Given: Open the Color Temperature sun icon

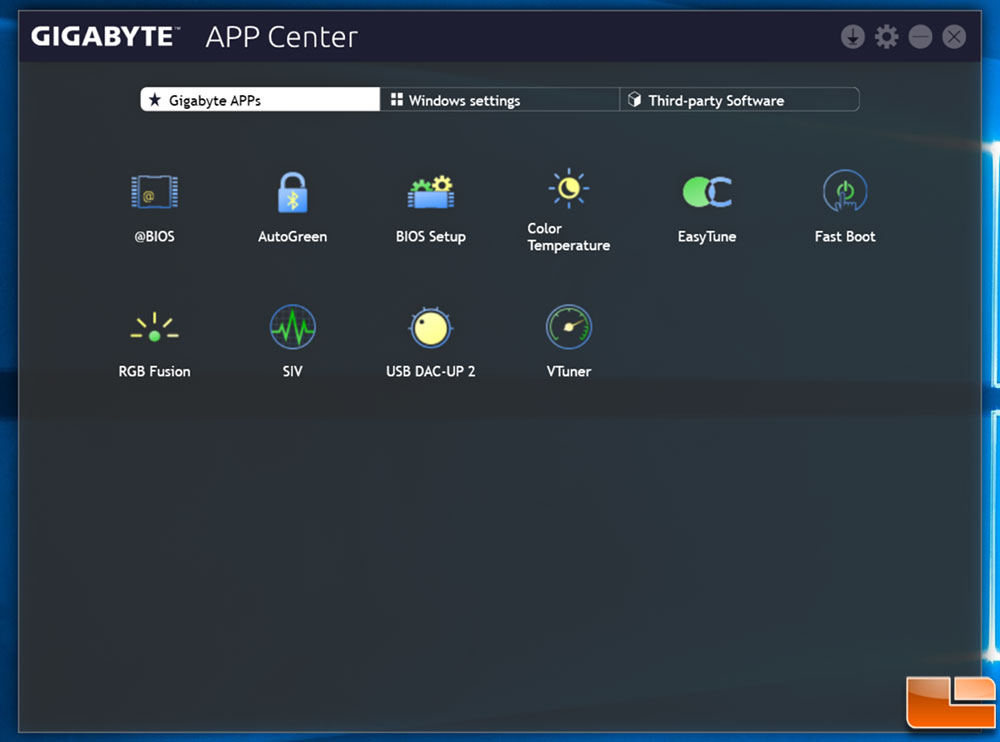Looking at the screenshot, I should coord(569,188).
